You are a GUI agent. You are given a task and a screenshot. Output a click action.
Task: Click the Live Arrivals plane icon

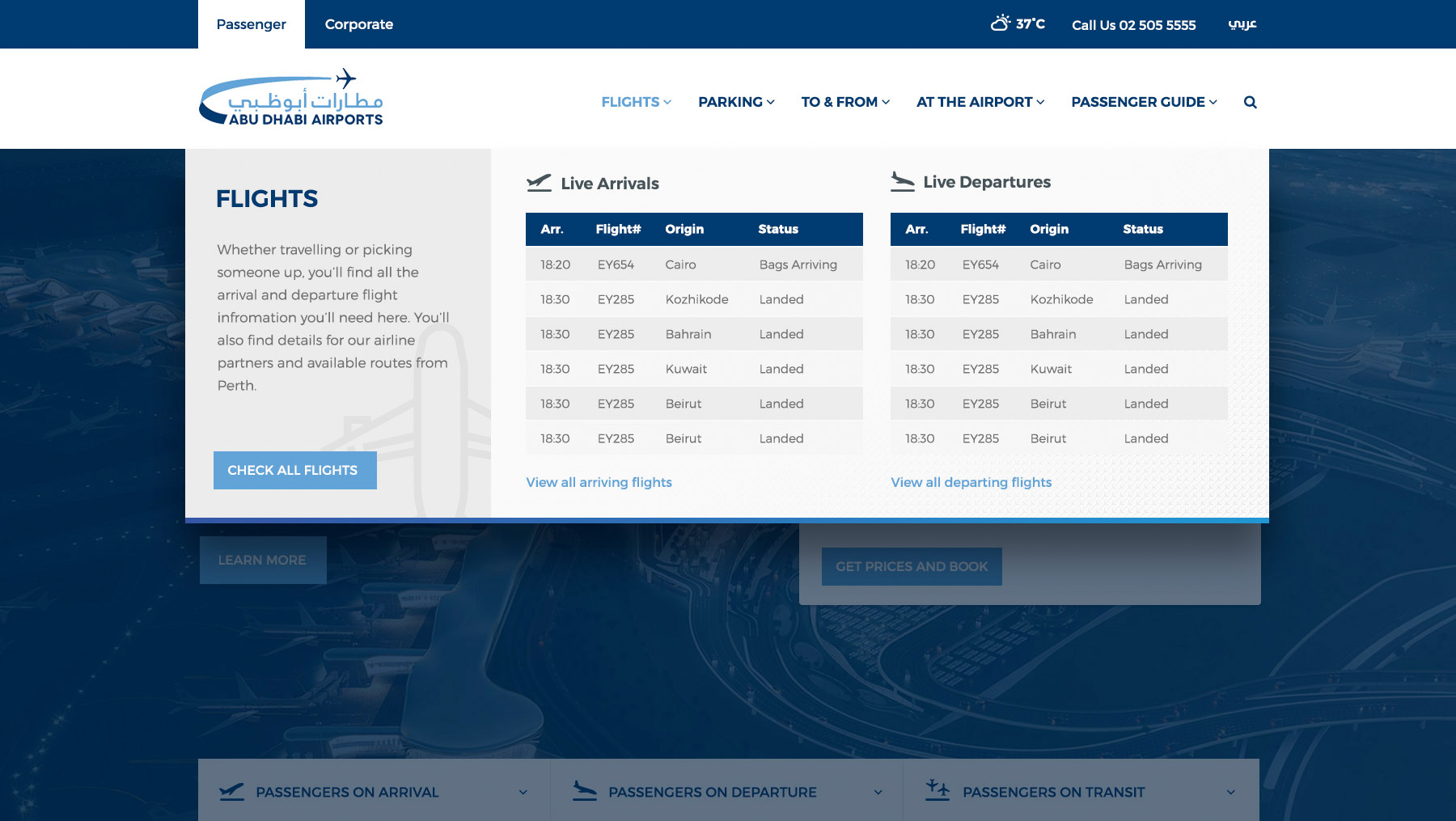pos(539,183)
